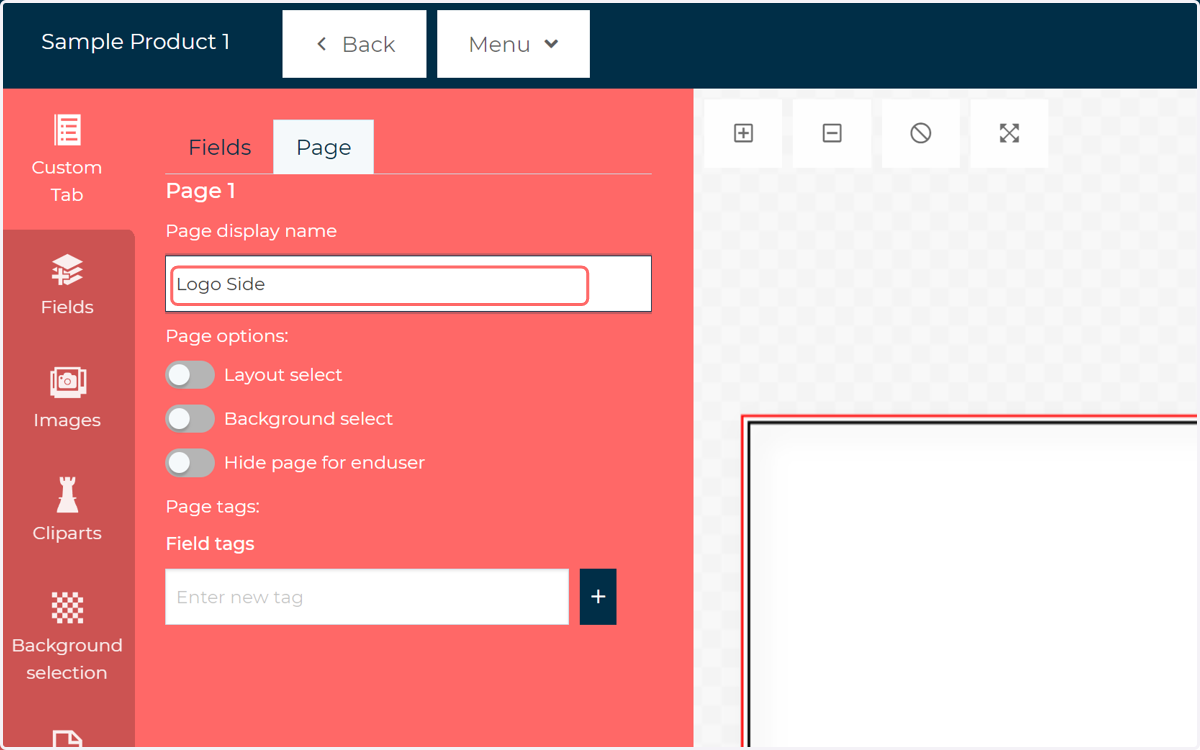Click the reset zoom circle-slash icon

(921, 133)
